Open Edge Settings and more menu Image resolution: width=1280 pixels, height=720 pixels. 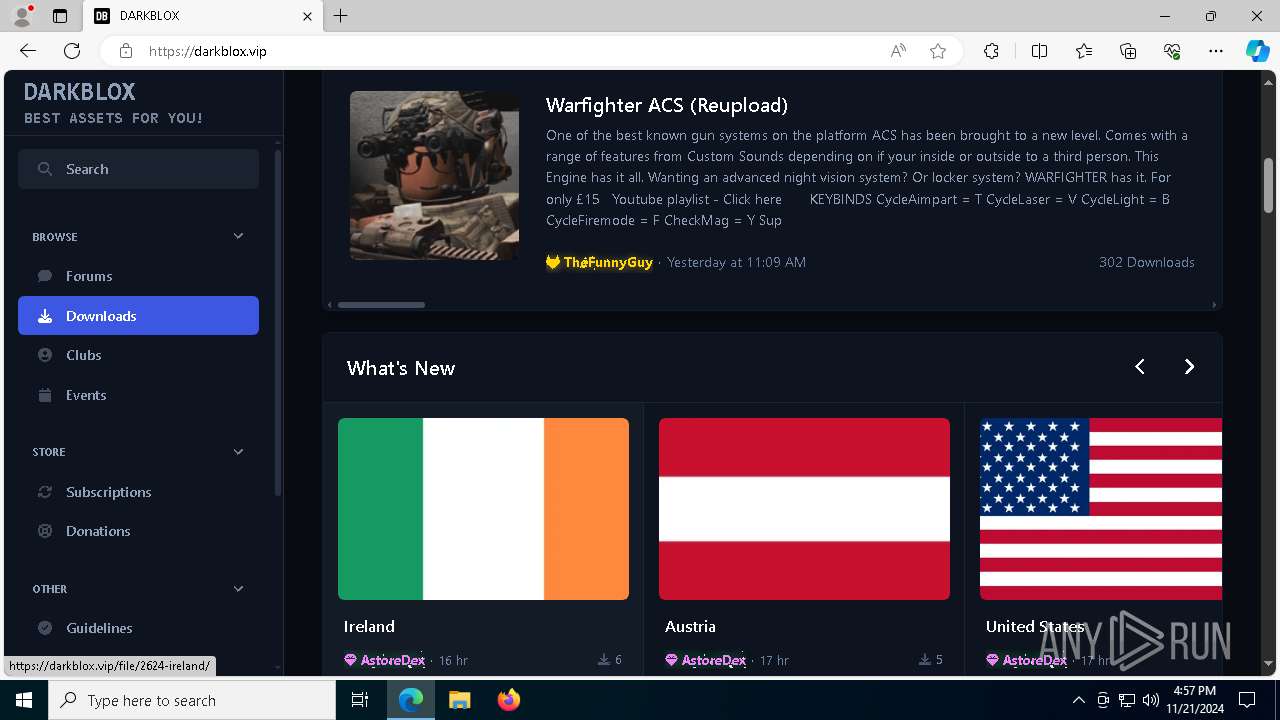pos(1216,51)
